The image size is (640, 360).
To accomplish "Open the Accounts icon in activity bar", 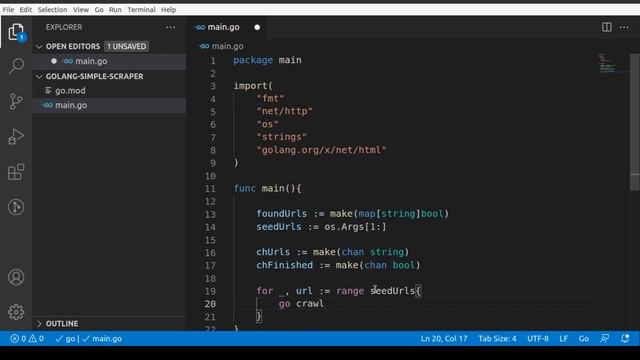I will pyautogui.click(x=16, y=277).
